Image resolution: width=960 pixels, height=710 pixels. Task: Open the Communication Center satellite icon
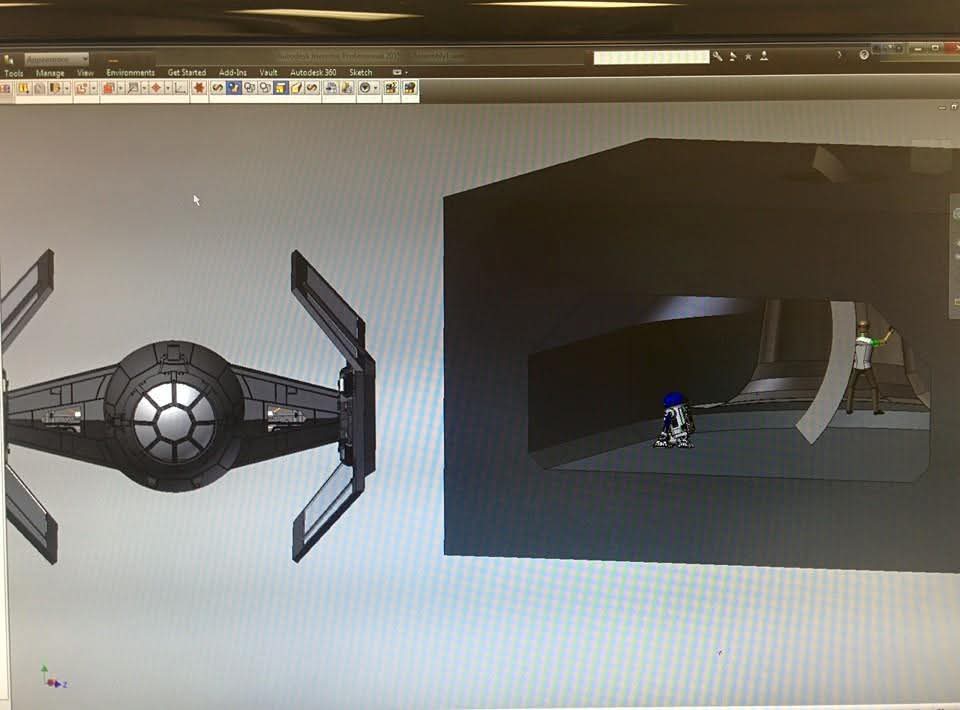pyautogui.click(x=732, y=56)
